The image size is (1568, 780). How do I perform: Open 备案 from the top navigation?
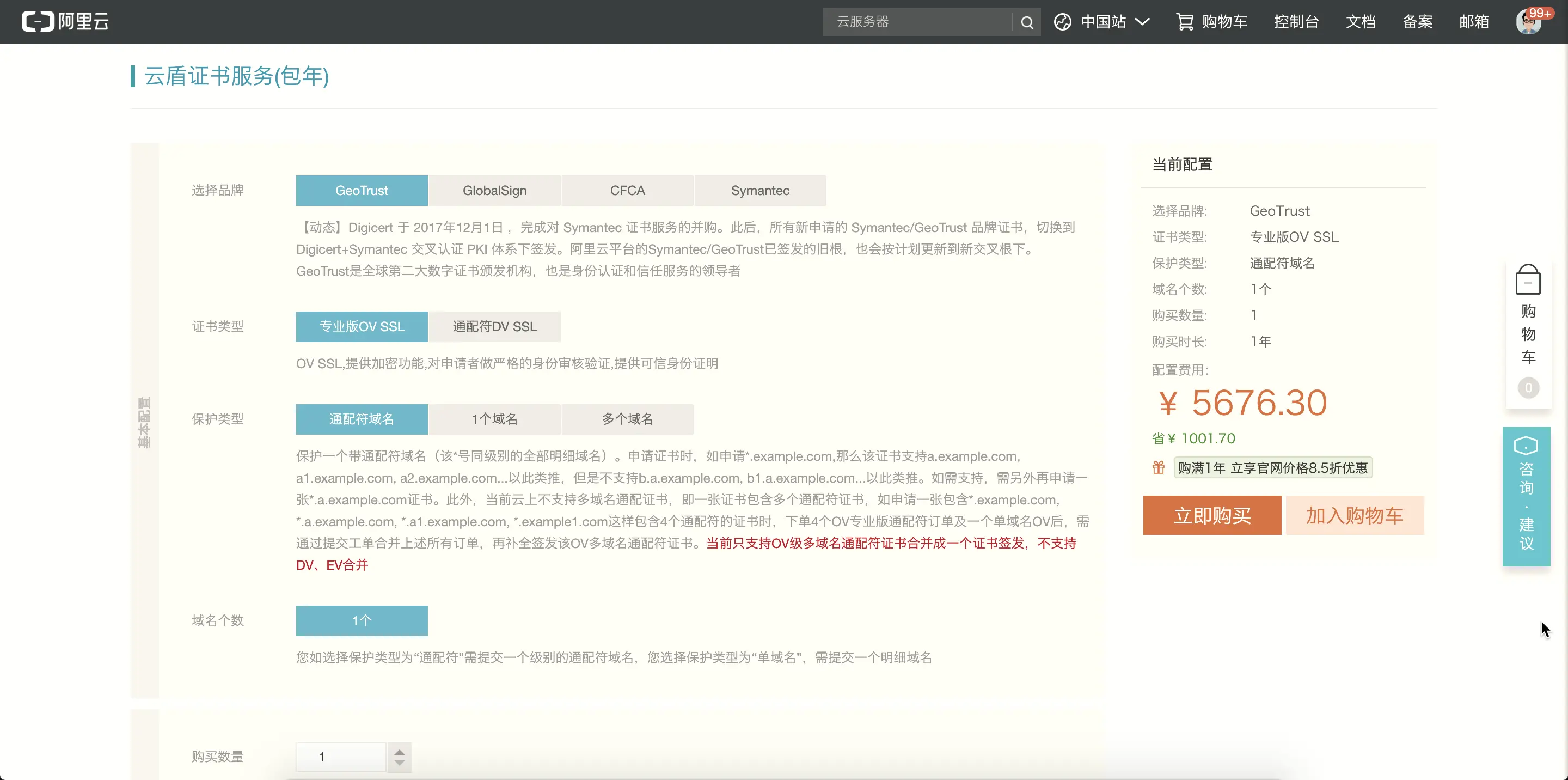tap(1417, 22)
